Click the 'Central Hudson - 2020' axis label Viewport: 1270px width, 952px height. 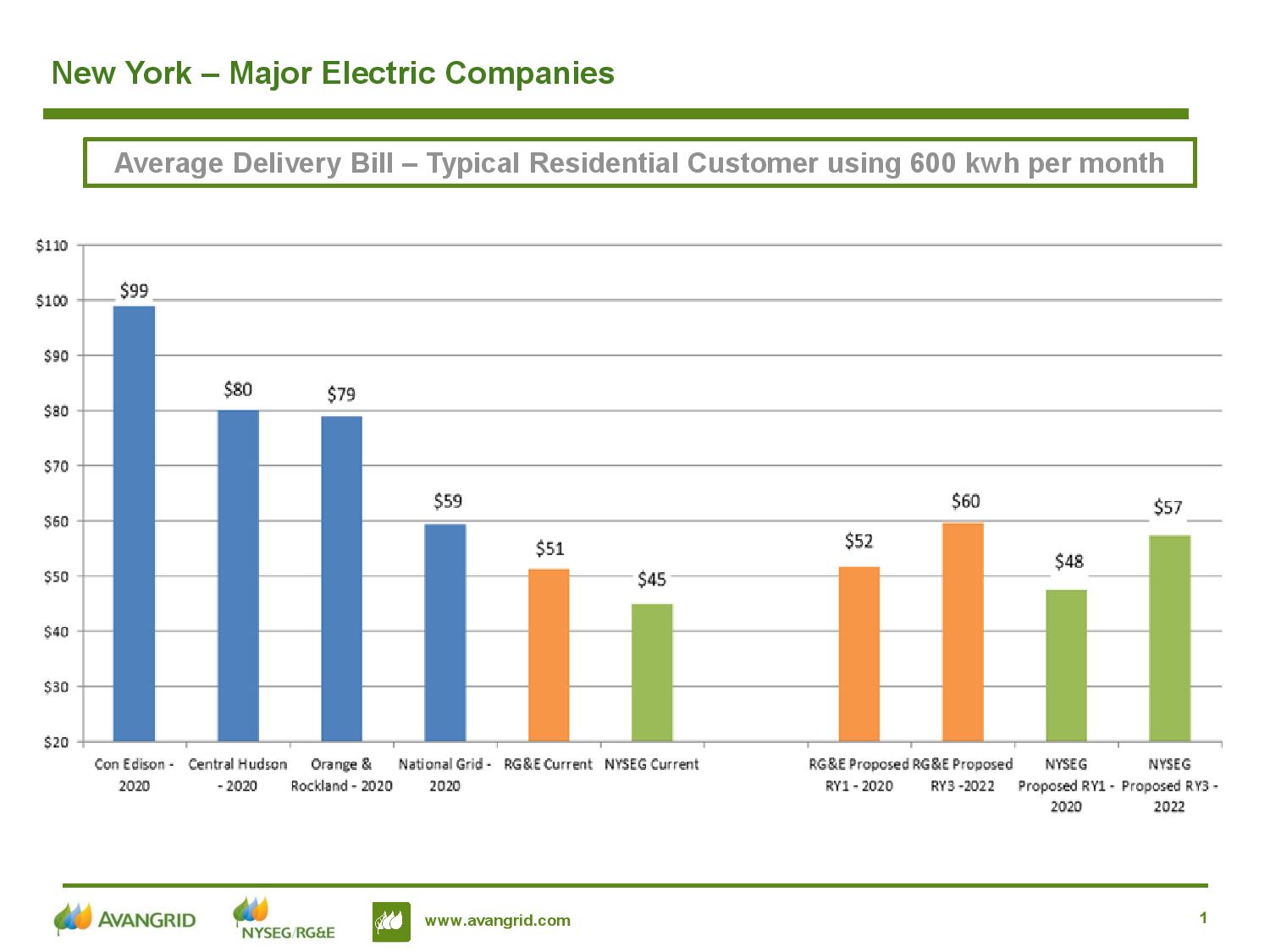[x=238, y=775]
